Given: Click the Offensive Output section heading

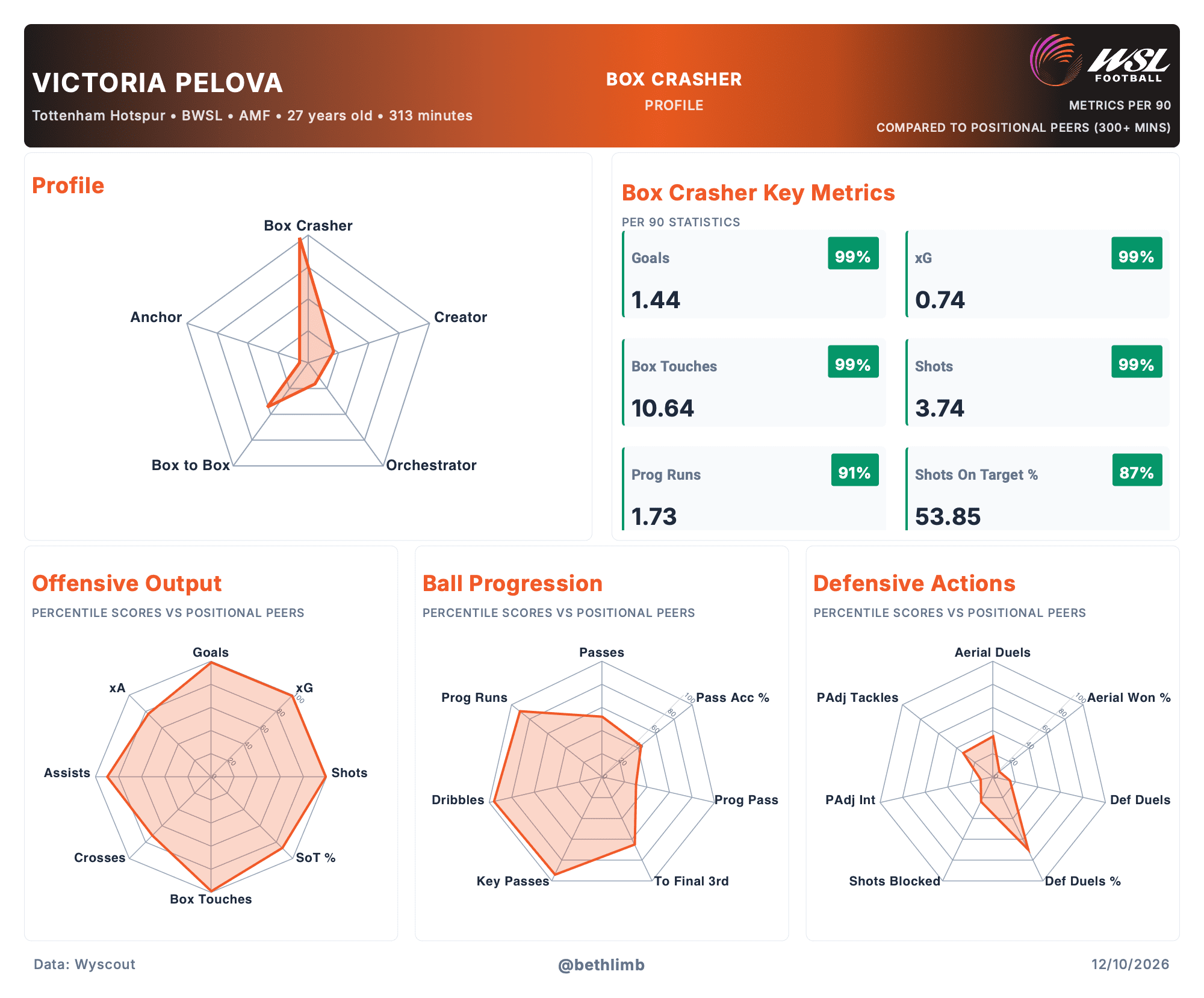Looking at the screenshot, I should click(127, 583).
